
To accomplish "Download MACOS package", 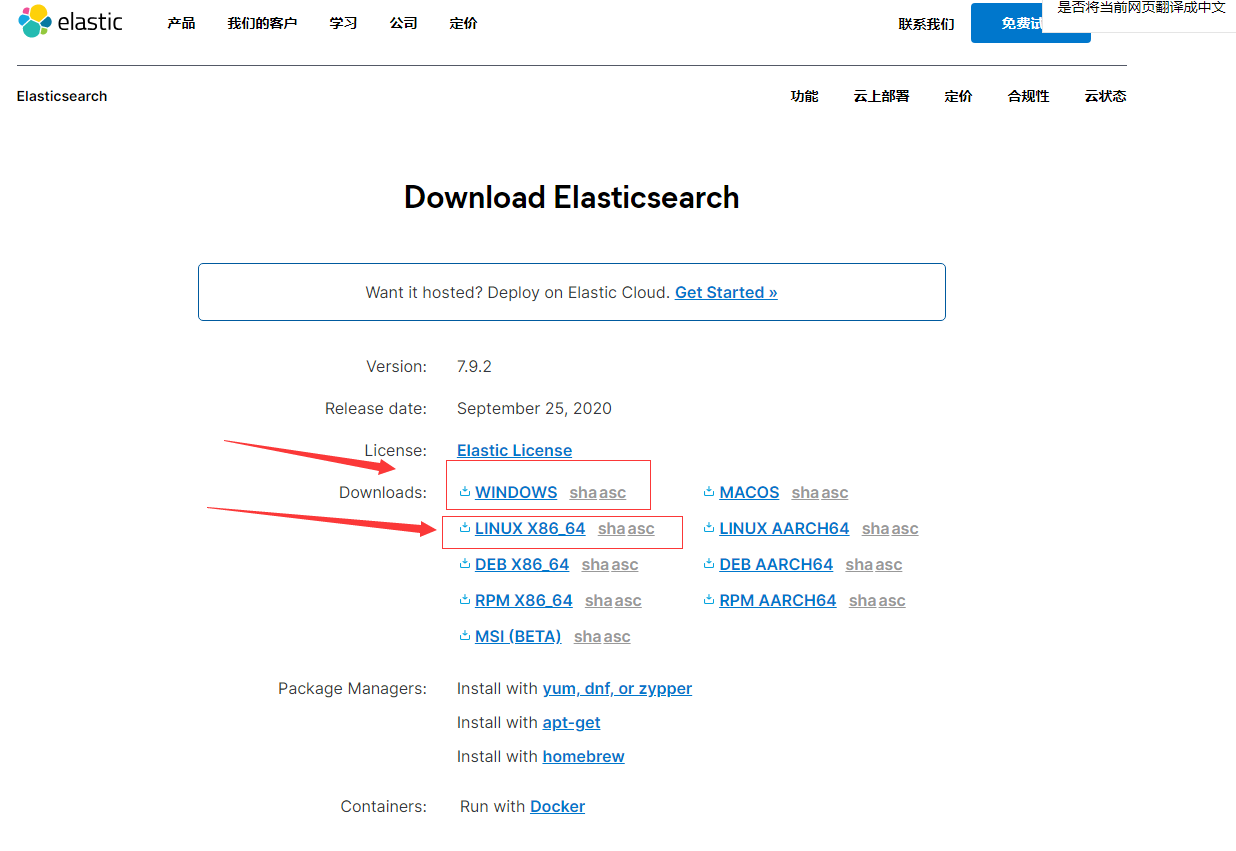I will pyautogui.click(x=749, y=492).
